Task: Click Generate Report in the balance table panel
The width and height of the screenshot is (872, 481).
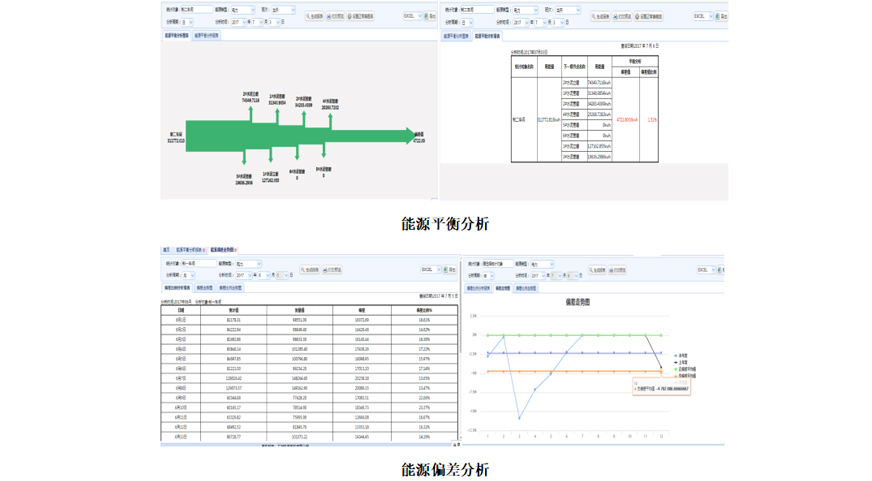Action: point(600,17)
